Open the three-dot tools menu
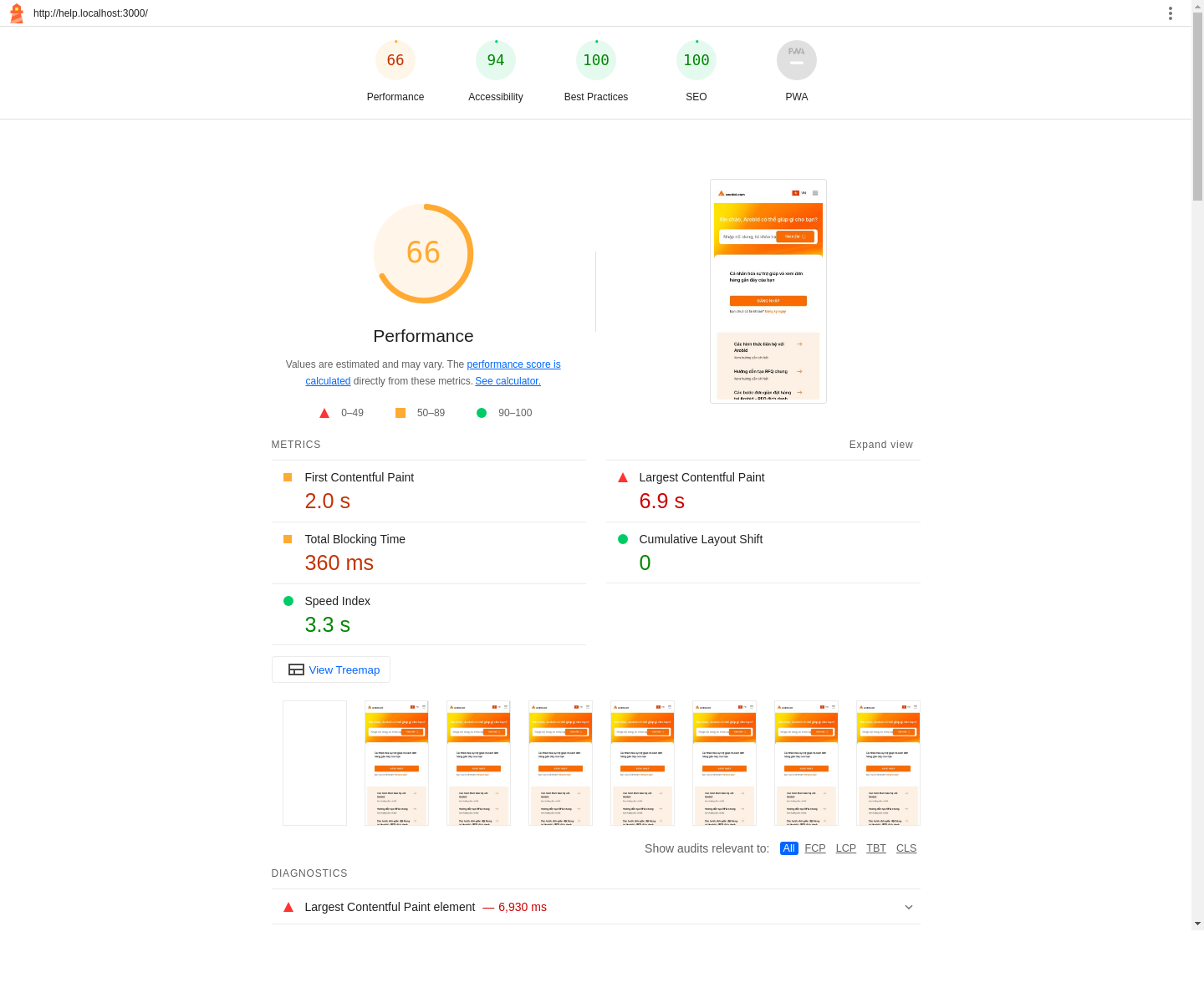The width and height of the screenshot is (1204, 1003). 1171,13
